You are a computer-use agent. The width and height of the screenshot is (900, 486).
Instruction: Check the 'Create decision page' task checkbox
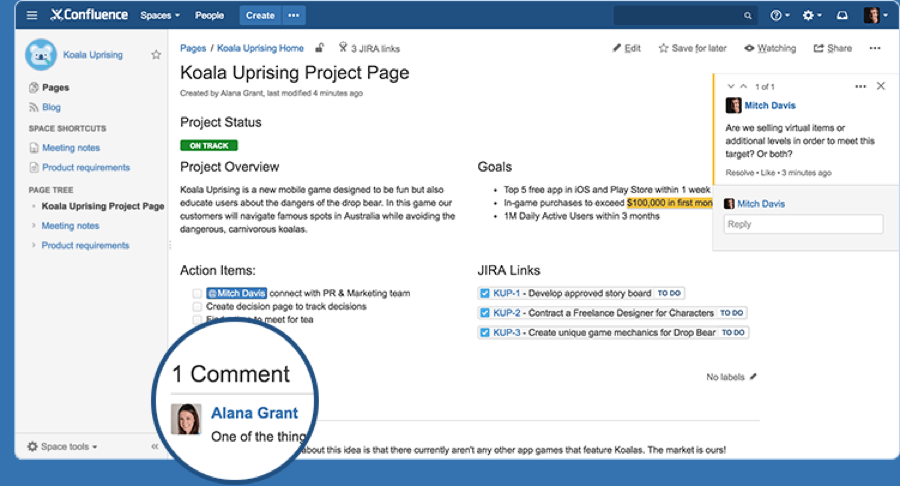(198, 307)
